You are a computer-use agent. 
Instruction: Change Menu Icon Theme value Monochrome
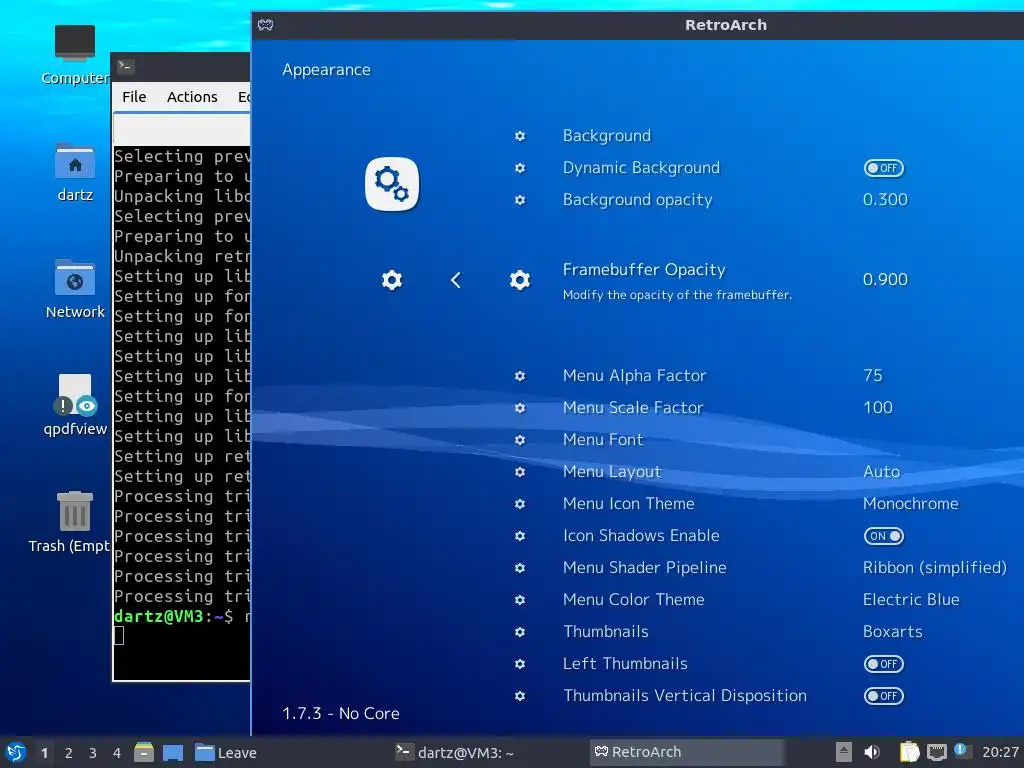[910, 504]
